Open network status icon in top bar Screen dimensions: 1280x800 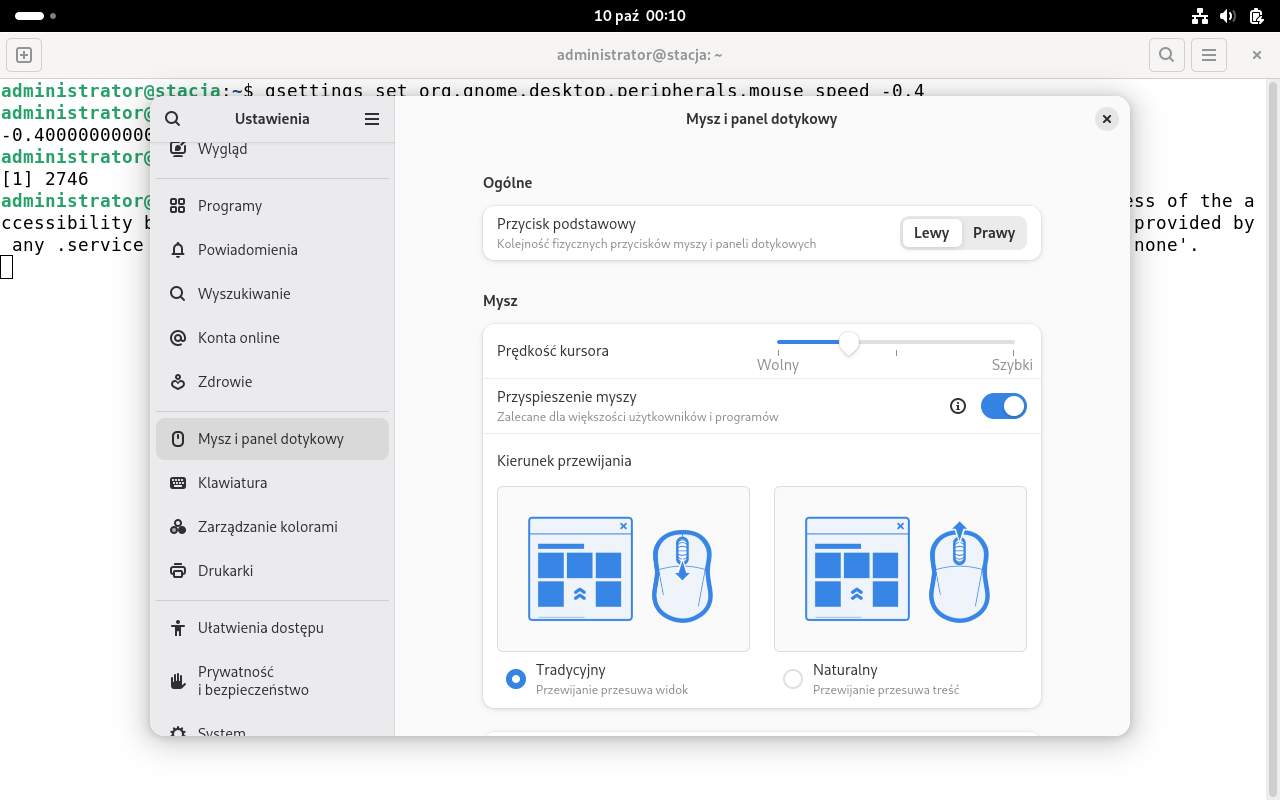pos(1201,16)
